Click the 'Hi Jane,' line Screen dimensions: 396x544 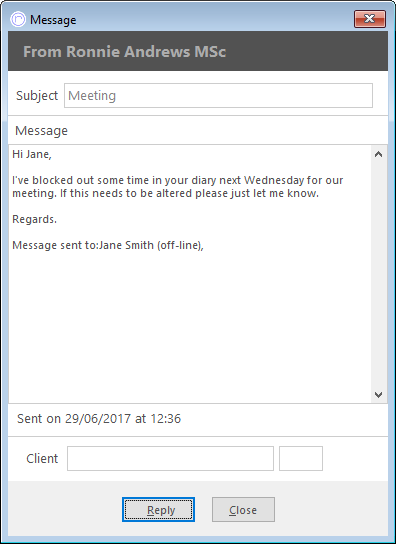click(x=32, y=154)
